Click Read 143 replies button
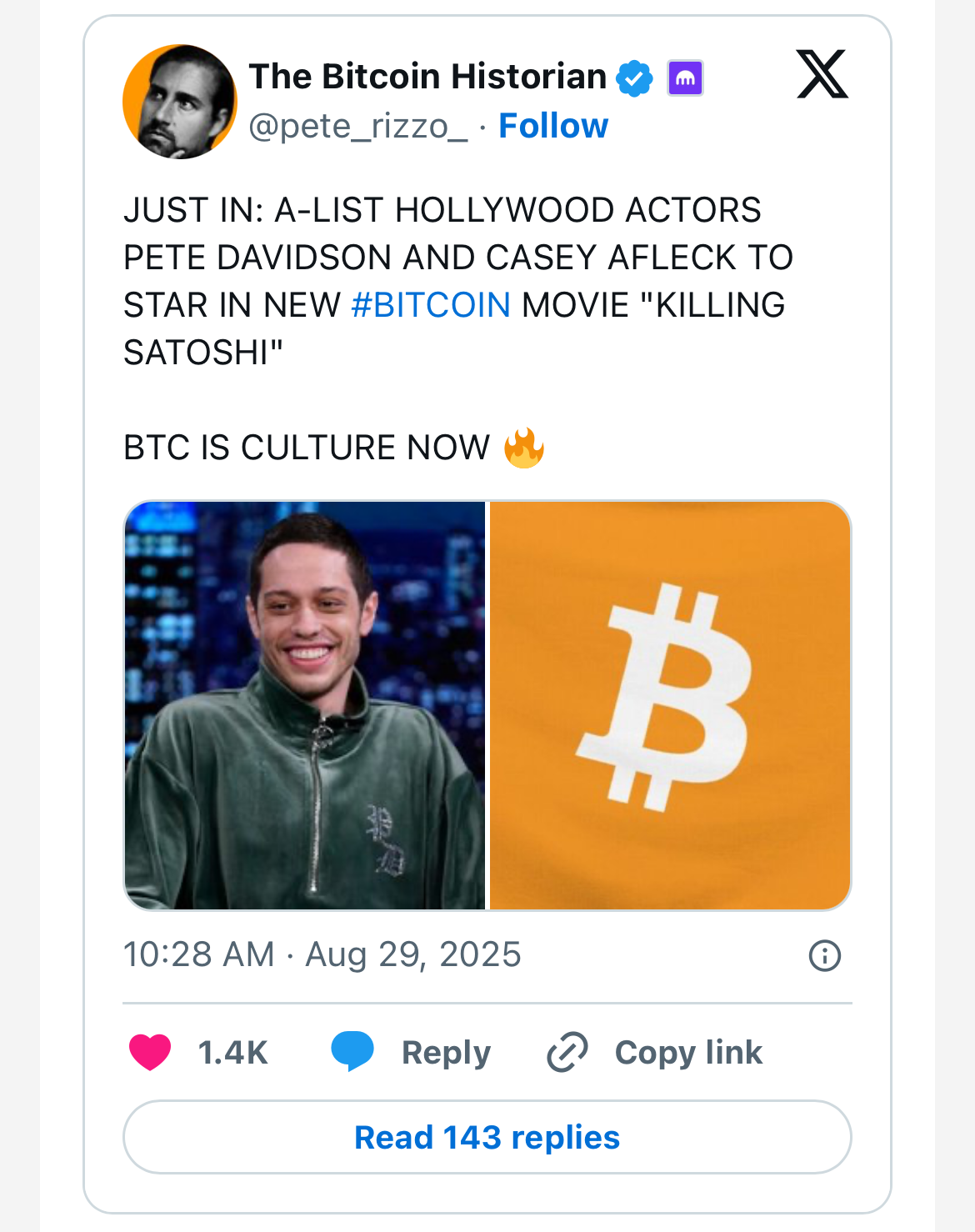 [487, 1137]
